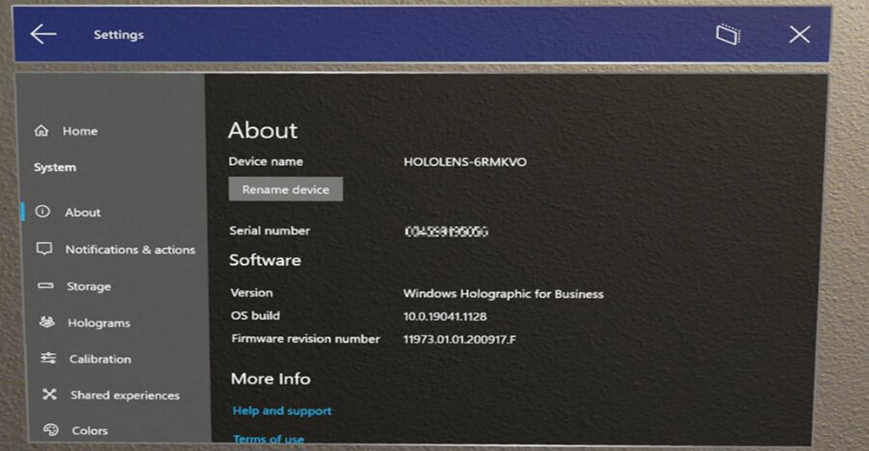Click the Windows Holographic for Business version text
This screenshot has width=869, height=451.
point(503,294)
